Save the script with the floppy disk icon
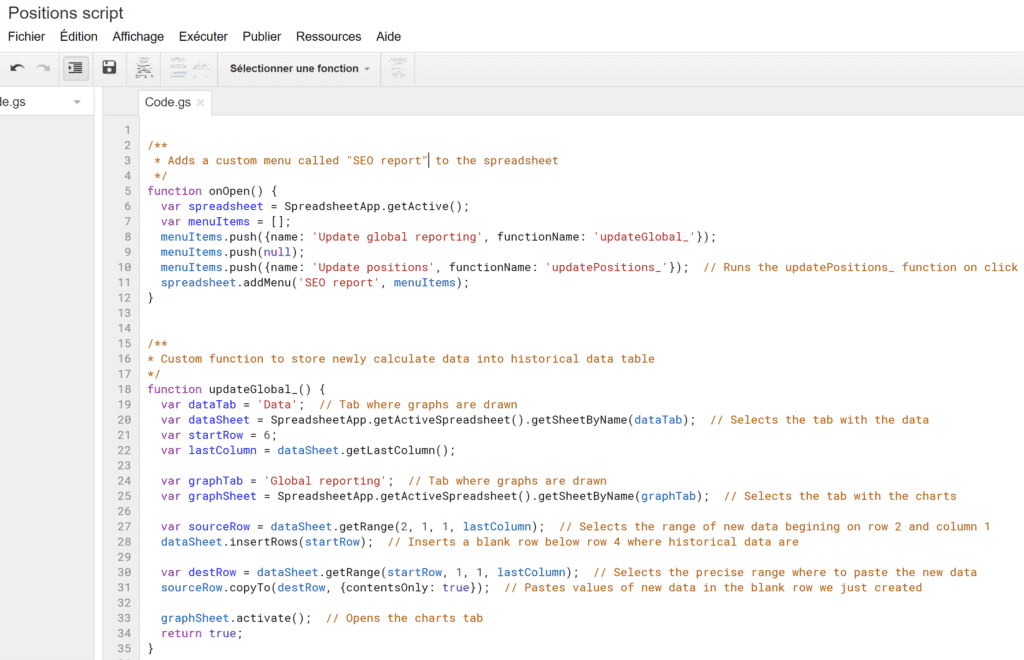Image resolution: width=1024 pixels, height=660 pixels. coord(109,68)
